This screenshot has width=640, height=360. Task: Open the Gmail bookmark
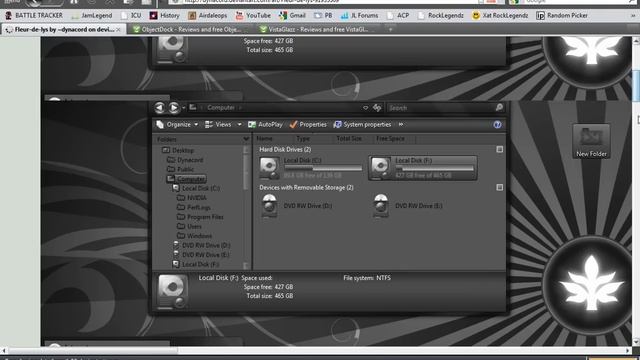[292, 16]
